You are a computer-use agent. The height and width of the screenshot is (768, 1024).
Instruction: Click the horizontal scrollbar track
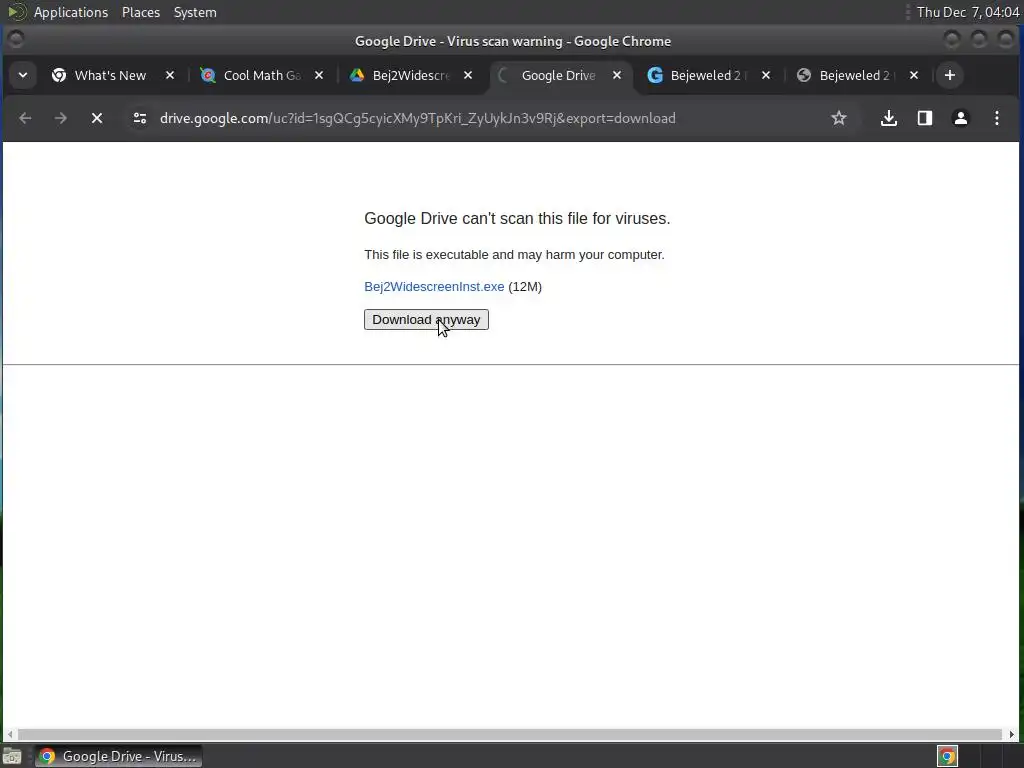(x=509, y=735)
